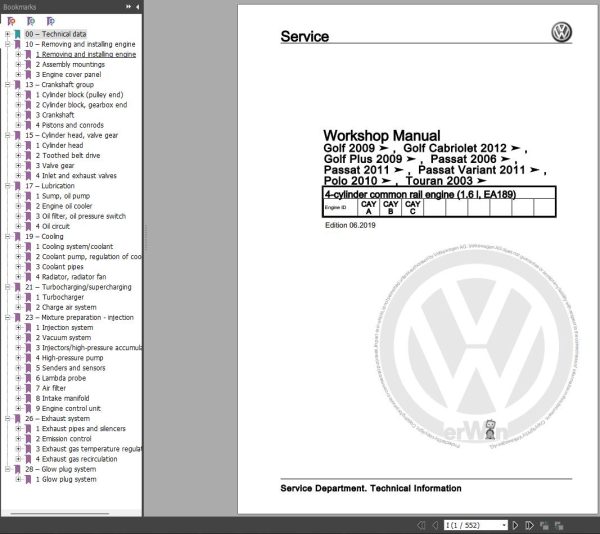Open the 5 Senders and sensors bookmark
The image size is (600, 534).
click(x=70, y=368)
